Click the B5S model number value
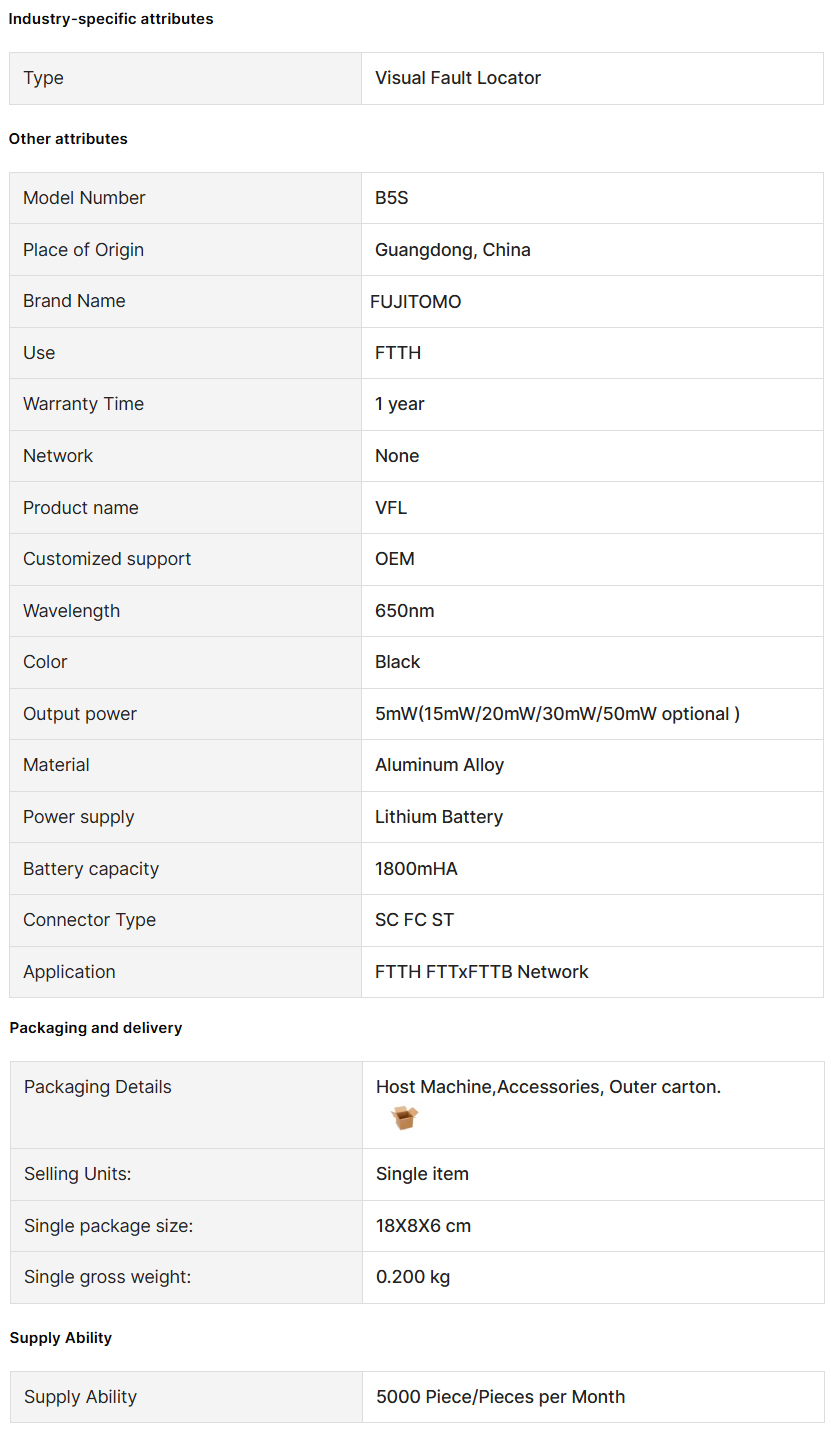The height and width of the screenshot is (1436, 831). (392, 198)
